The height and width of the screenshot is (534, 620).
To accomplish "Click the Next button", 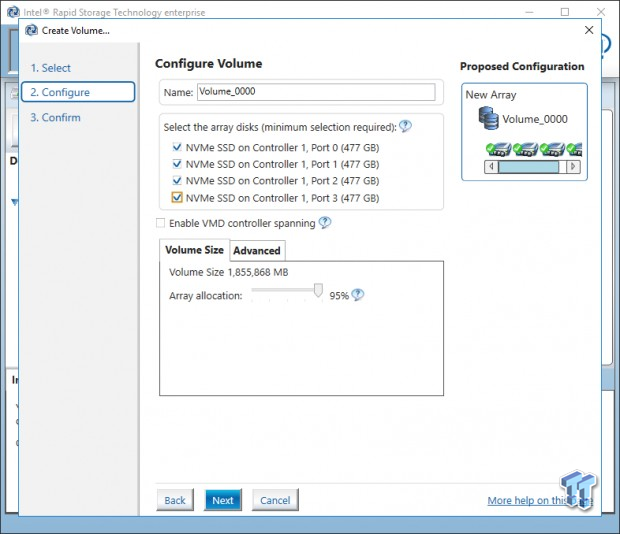I will (x=223, y=500).
